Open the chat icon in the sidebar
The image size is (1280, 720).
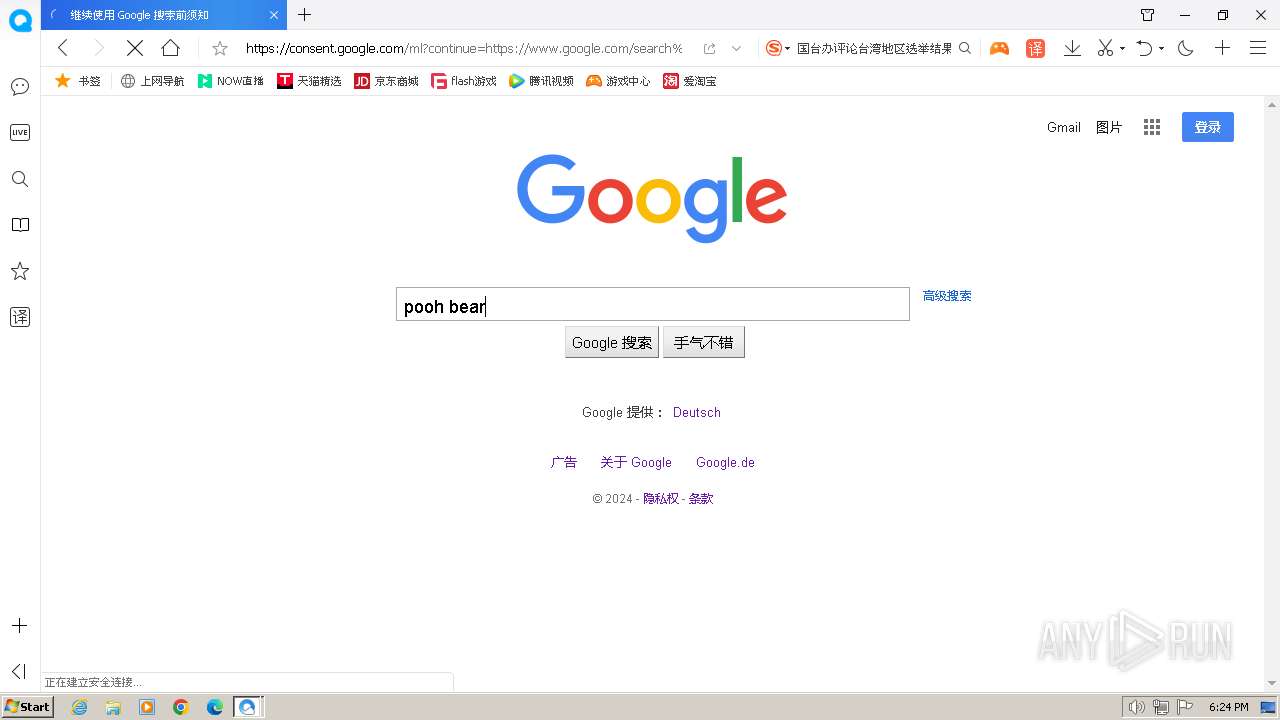point(20,87)
